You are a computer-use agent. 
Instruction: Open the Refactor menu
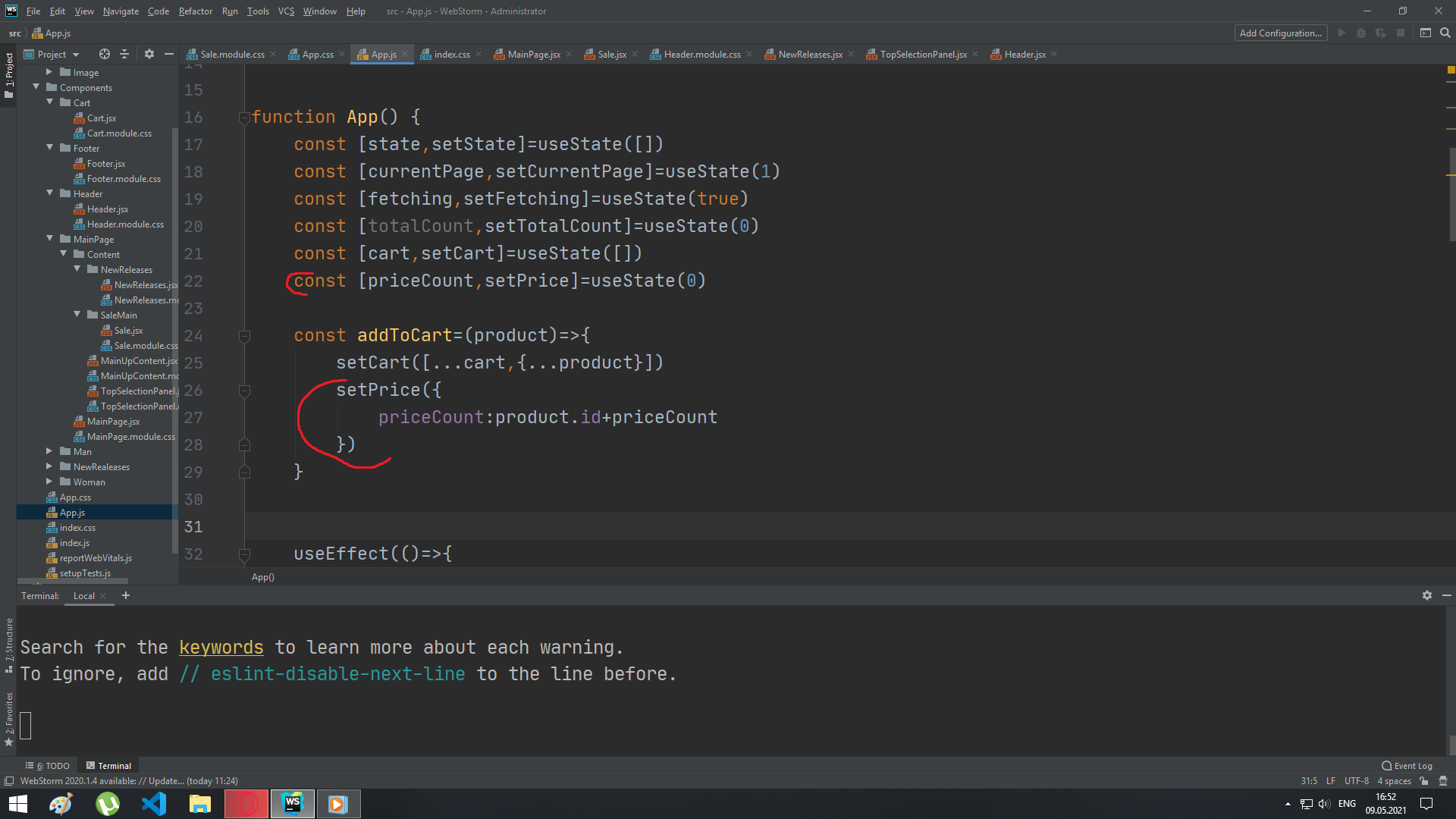tap(195, 11)
